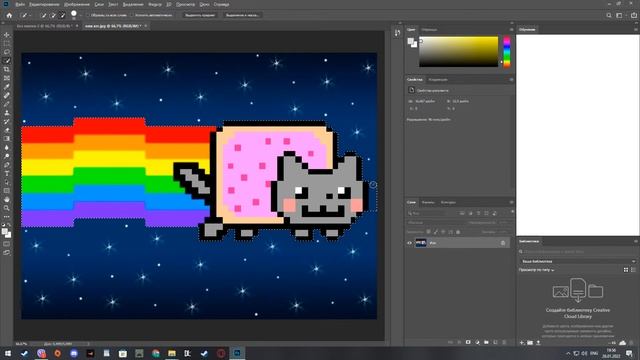Select the Brush tool

pos(7,104)
